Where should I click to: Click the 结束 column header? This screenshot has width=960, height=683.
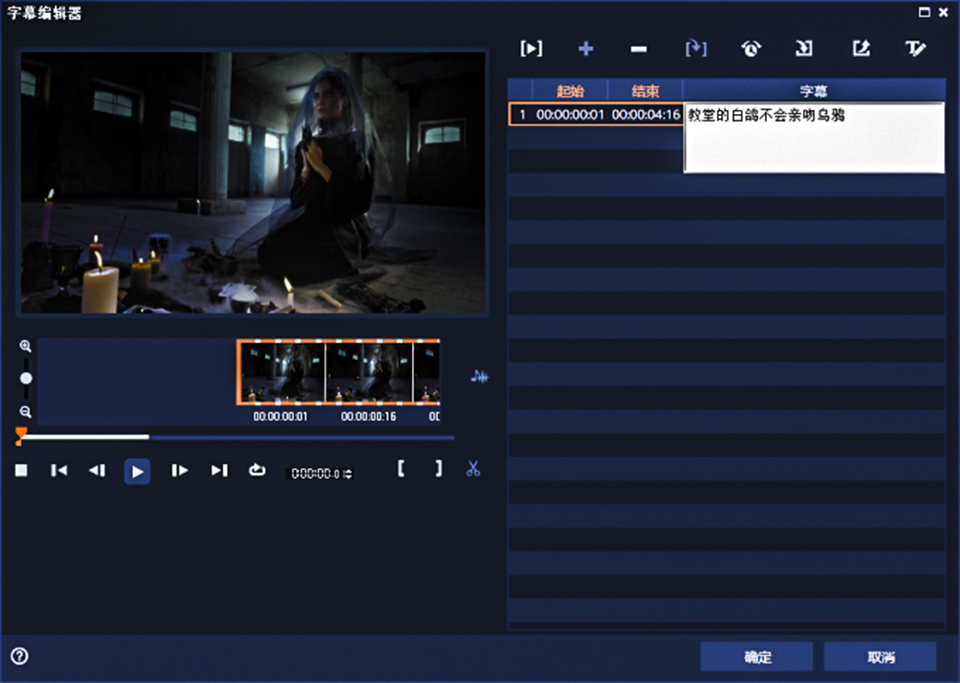645,91
